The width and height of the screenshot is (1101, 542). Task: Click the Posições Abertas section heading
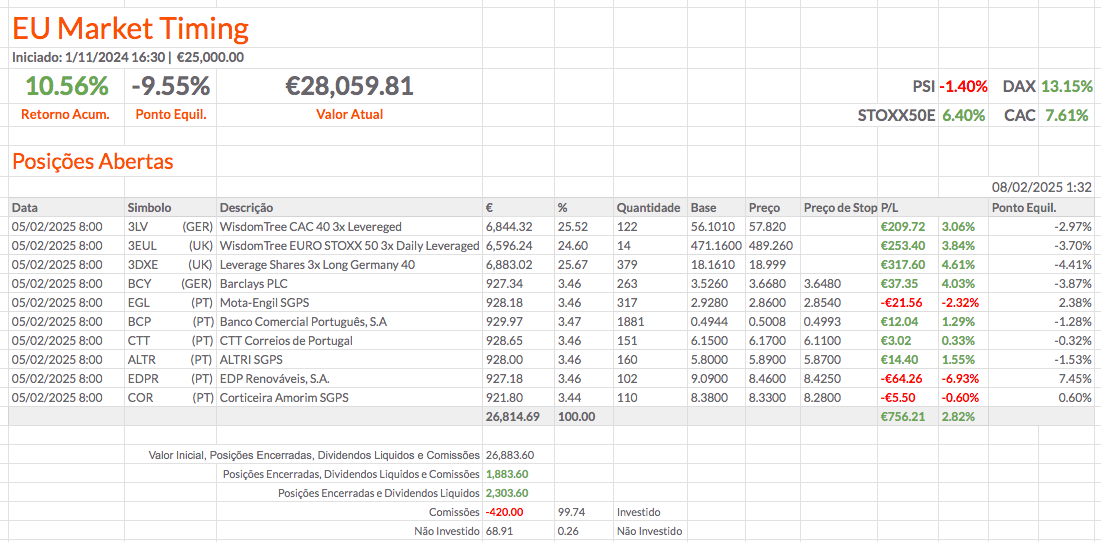tap(92, 161)
